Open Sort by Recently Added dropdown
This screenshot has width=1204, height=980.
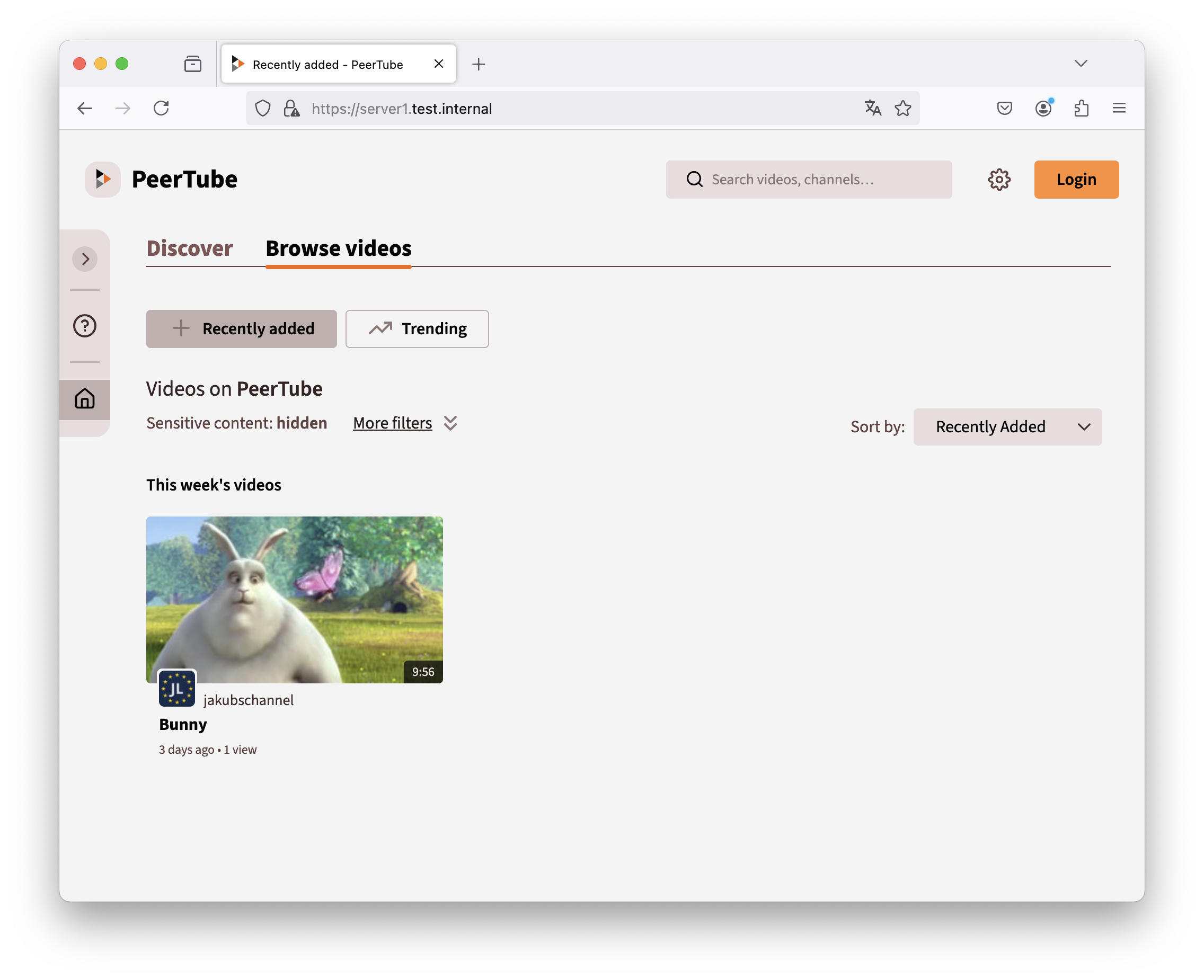1007,427
